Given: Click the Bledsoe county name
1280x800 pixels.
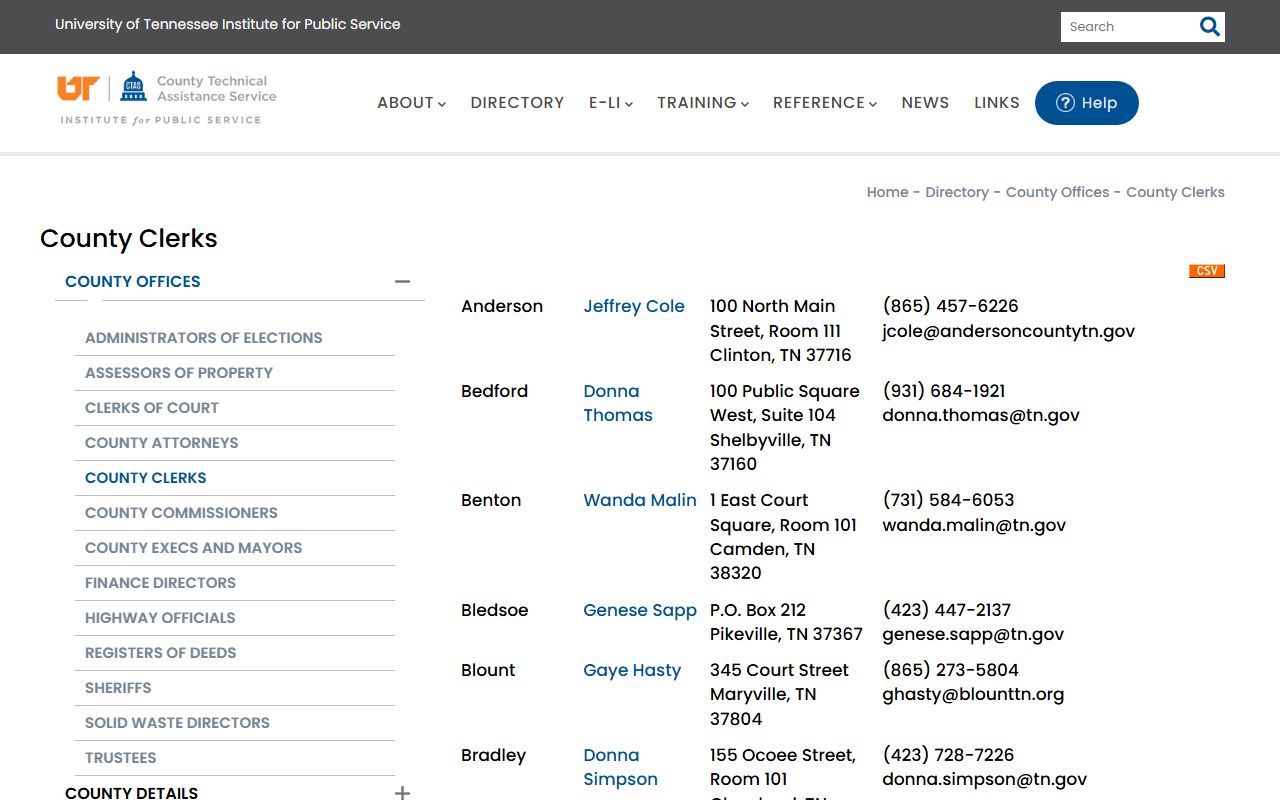Looking at the screenshot, I should 494,610.
